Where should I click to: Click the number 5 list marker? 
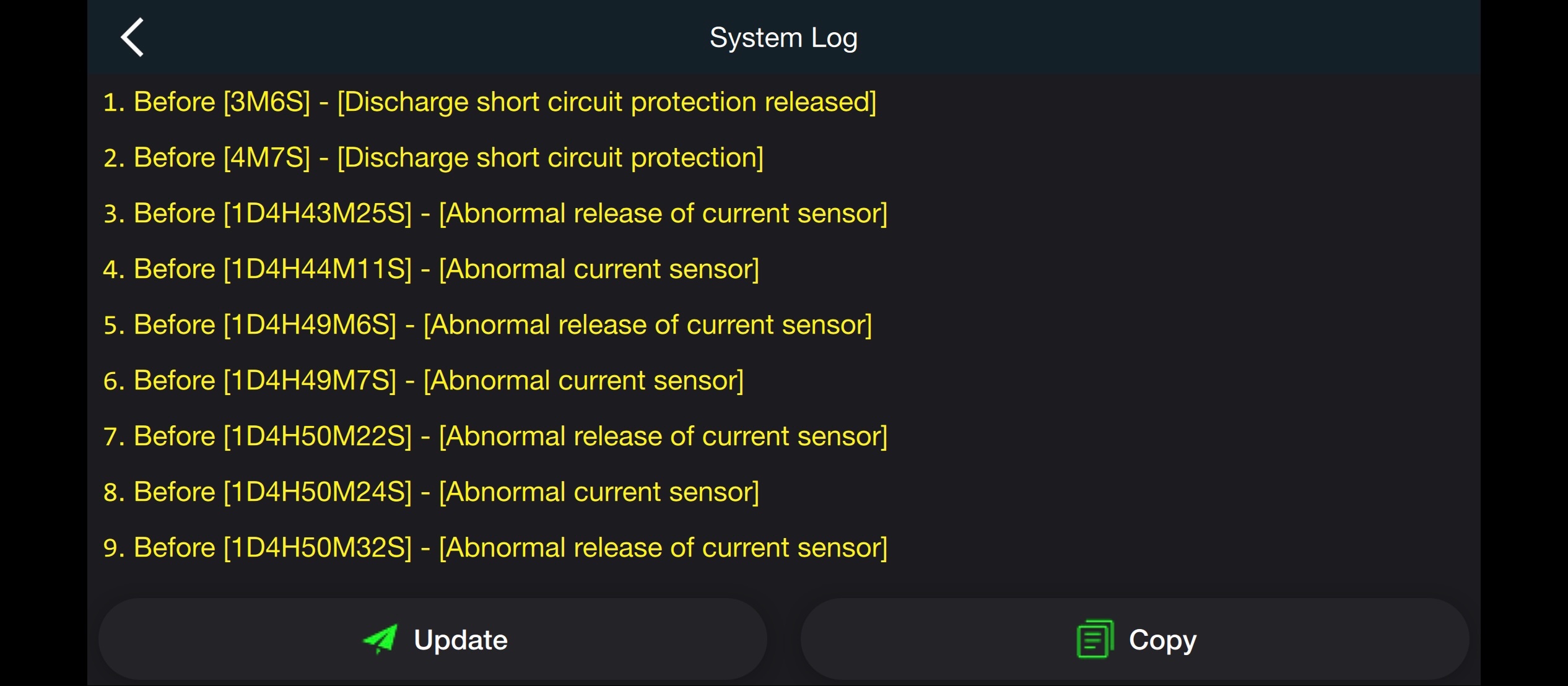pos(111,326)
